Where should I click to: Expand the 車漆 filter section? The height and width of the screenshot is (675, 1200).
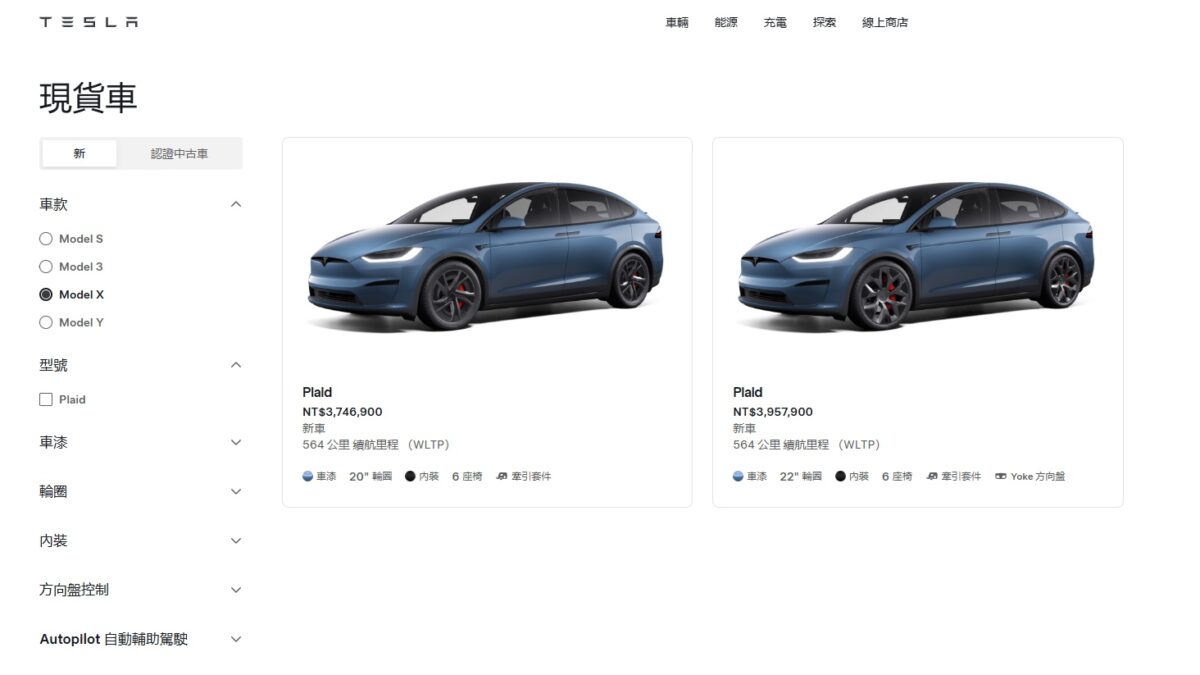click(140, 442)
